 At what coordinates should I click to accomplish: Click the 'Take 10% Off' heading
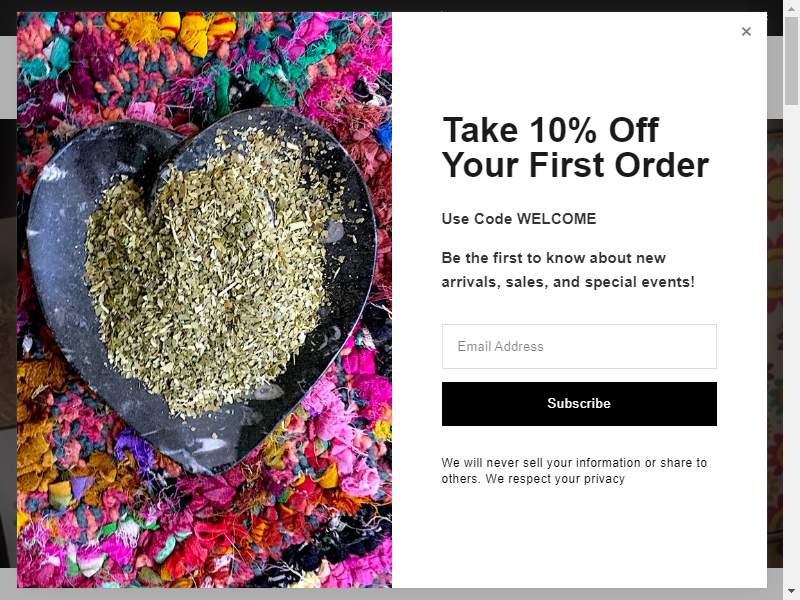(x=551, y=130)
